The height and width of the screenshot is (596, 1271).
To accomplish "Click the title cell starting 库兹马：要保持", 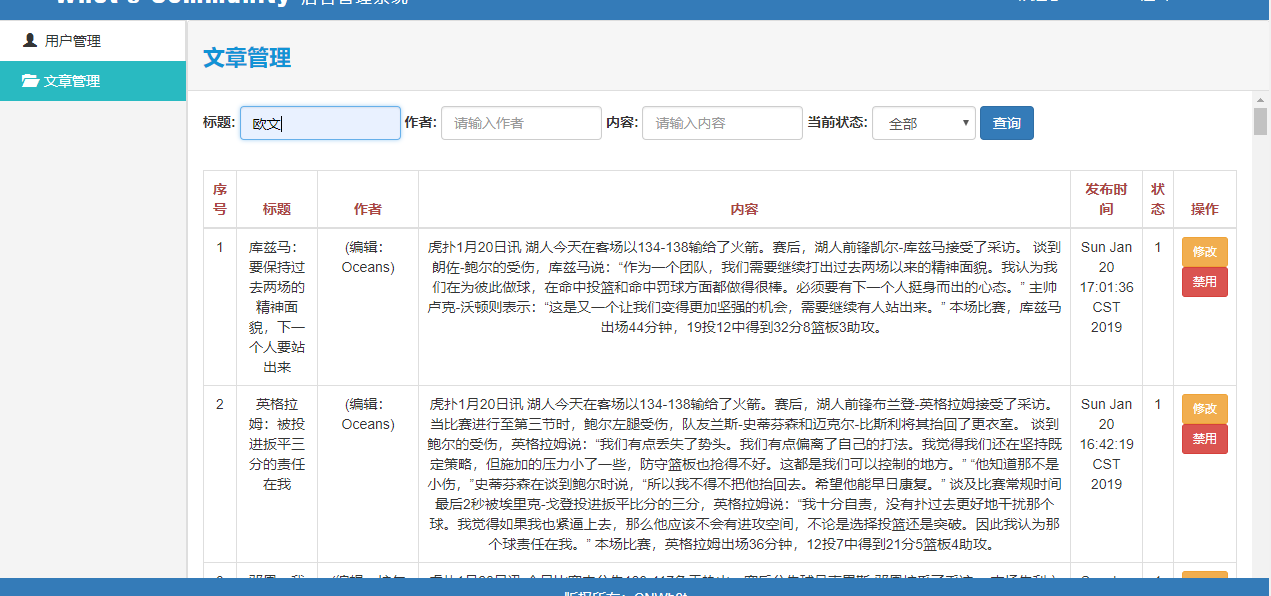I will [x=277, y=307].
